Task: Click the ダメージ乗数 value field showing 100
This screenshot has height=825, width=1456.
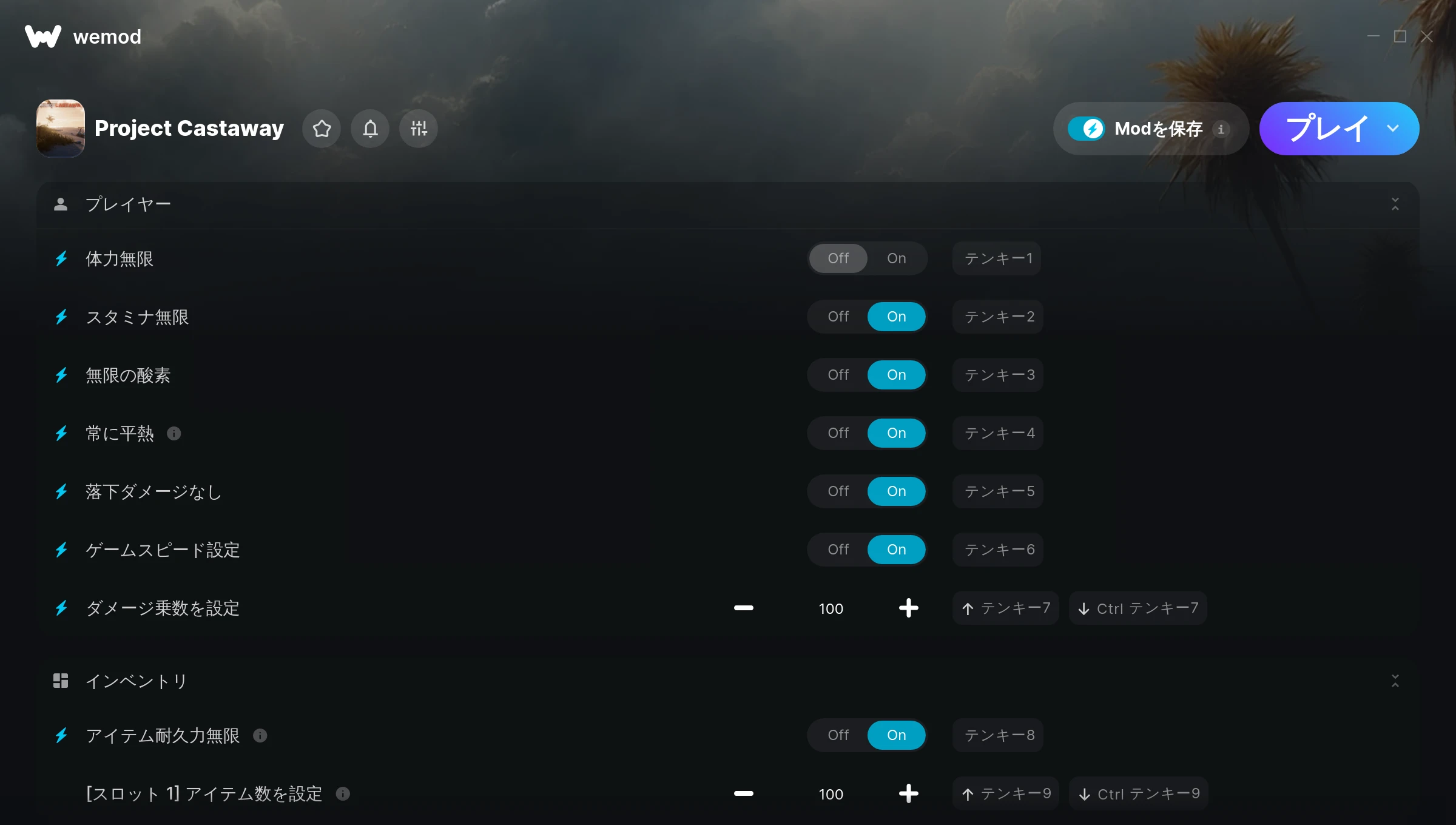Action: [x=831, y=608]
